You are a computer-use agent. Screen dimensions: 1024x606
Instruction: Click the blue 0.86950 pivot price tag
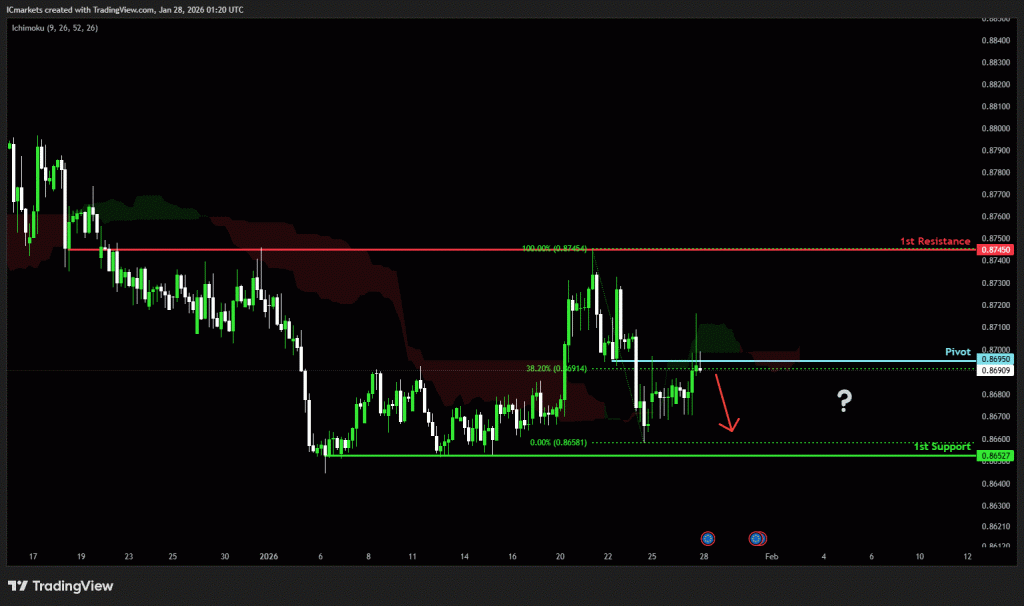click(997, 359)
